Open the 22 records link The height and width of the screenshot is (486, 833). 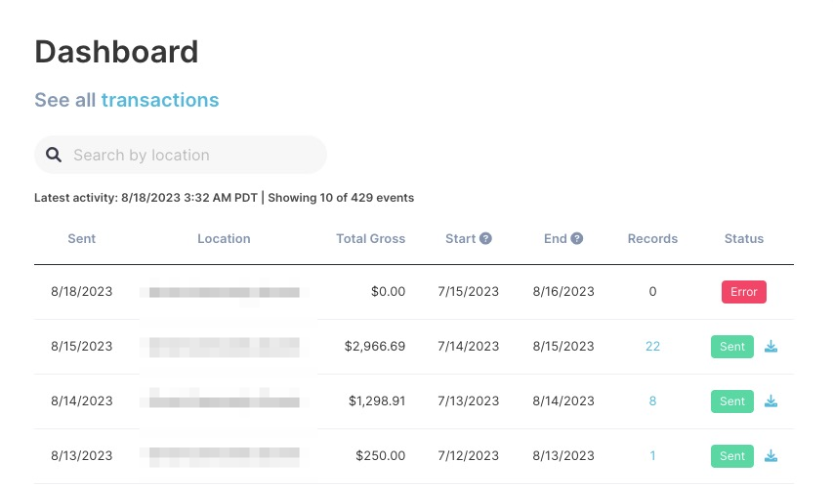pyautogui.click(x=653, y=347)
